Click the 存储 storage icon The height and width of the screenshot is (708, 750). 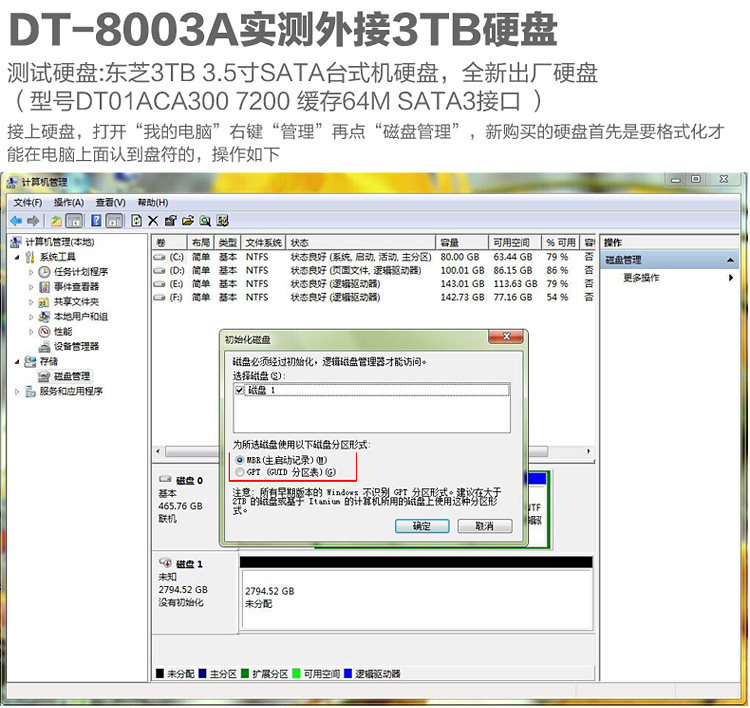pyautogui.click(x=30, y=361)
